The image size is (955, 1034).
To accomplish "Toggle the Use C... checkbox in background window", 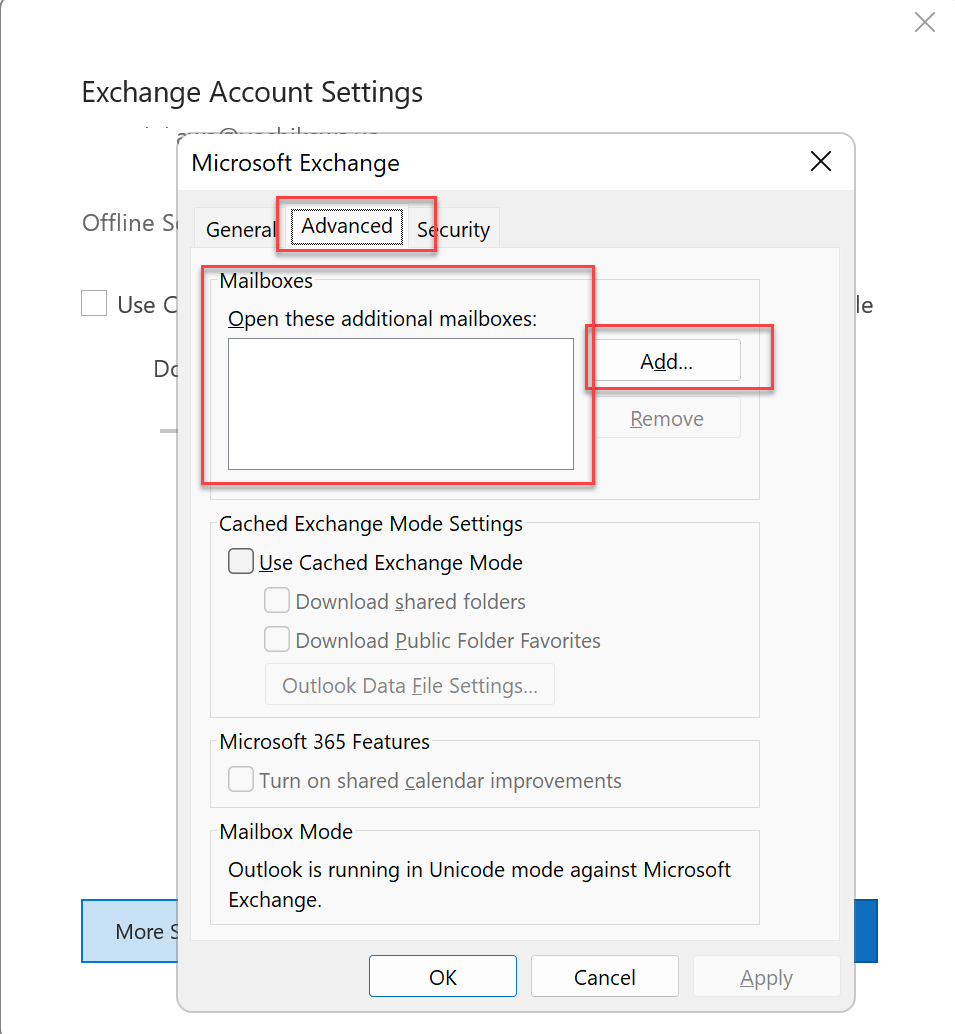I will (x=94, y=303).
